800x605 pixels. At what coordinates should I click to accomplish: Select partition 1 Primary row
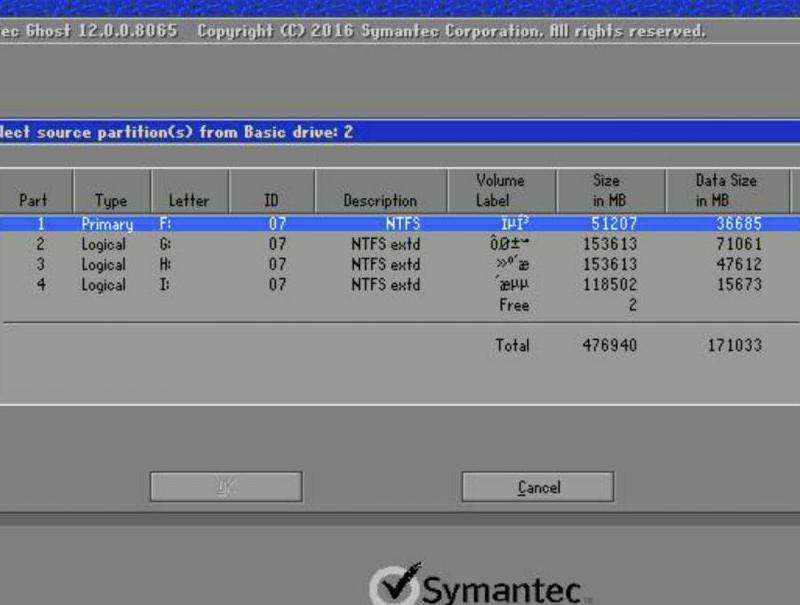tap(400, 223)
